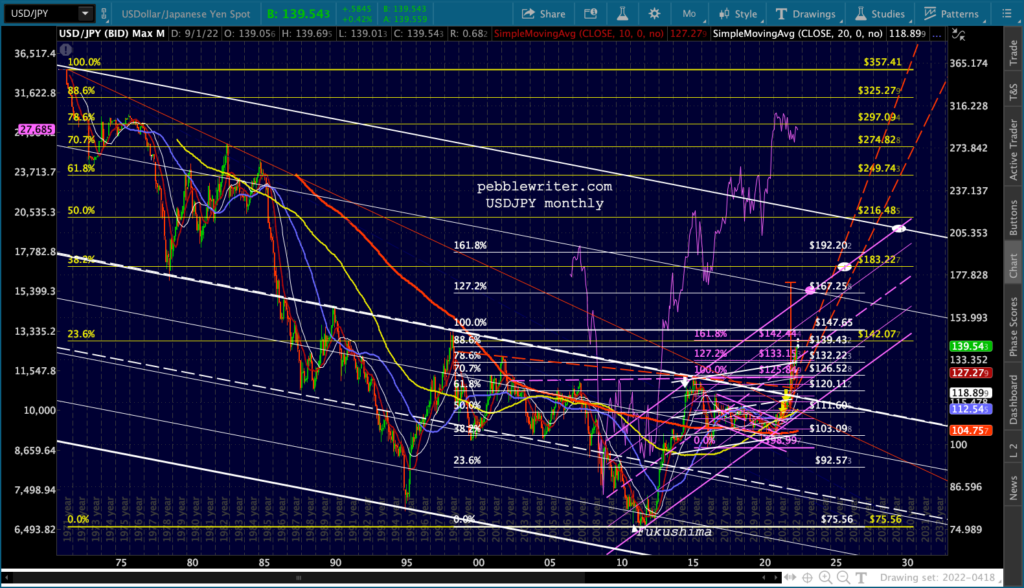
Task: Click the $92.57 price label
Action: (833, 461)
